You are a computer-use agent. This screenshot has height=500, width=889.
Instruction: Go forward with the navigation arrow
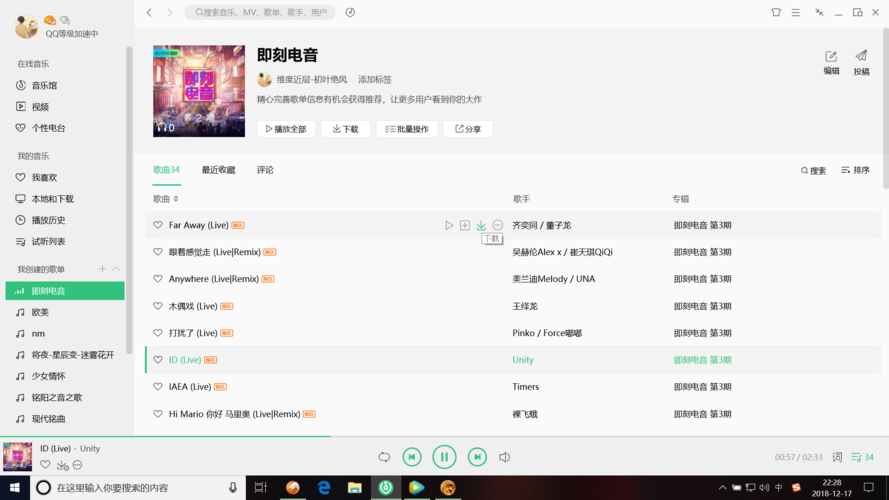[170, 12]
